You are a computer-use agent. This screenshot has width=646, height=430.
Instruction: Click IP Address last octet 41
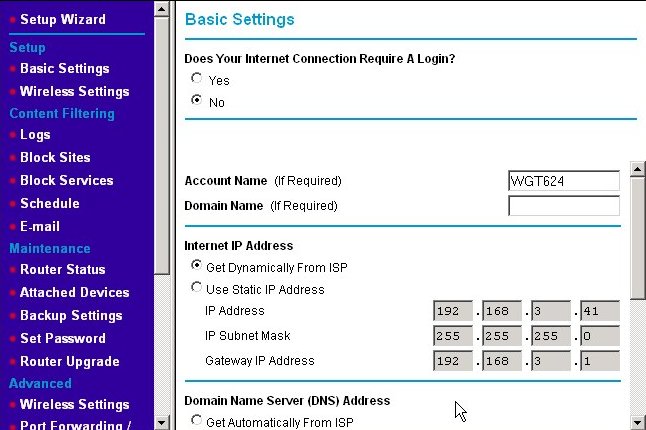tap(600, 311)
